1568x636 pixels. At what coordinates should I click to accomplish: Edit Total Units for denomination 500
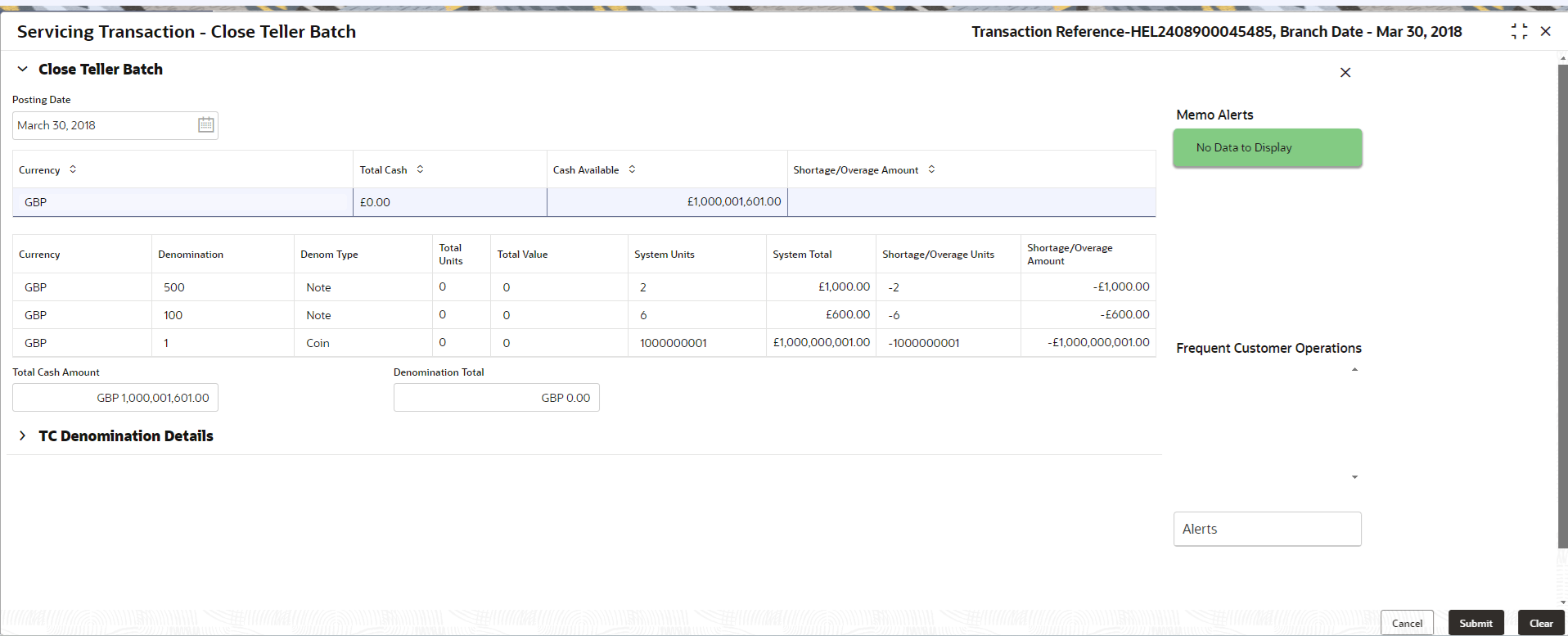tap(462, 286)
